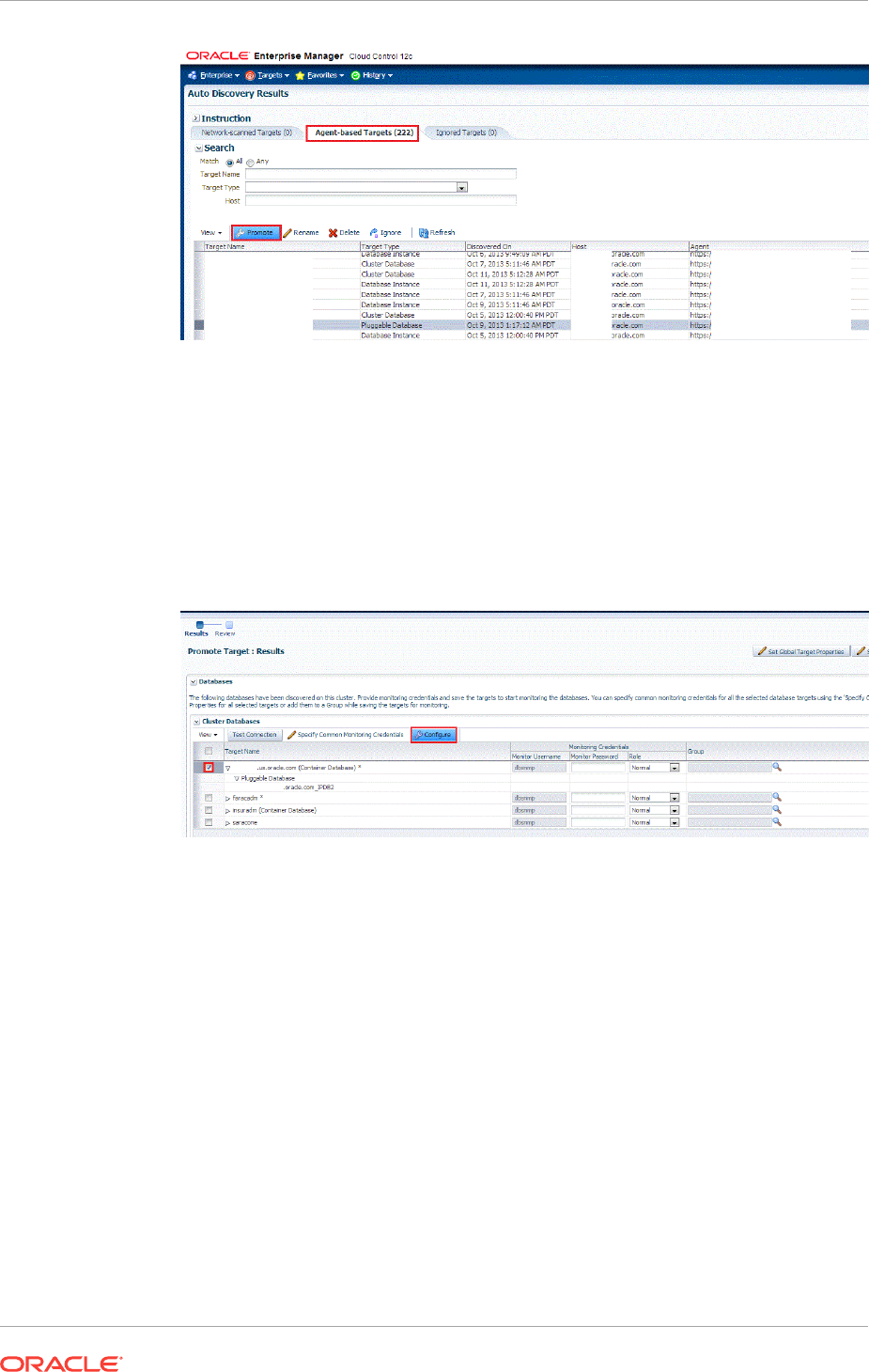Focus Monitor Password field for faracadn row

(x=597, y=798)
